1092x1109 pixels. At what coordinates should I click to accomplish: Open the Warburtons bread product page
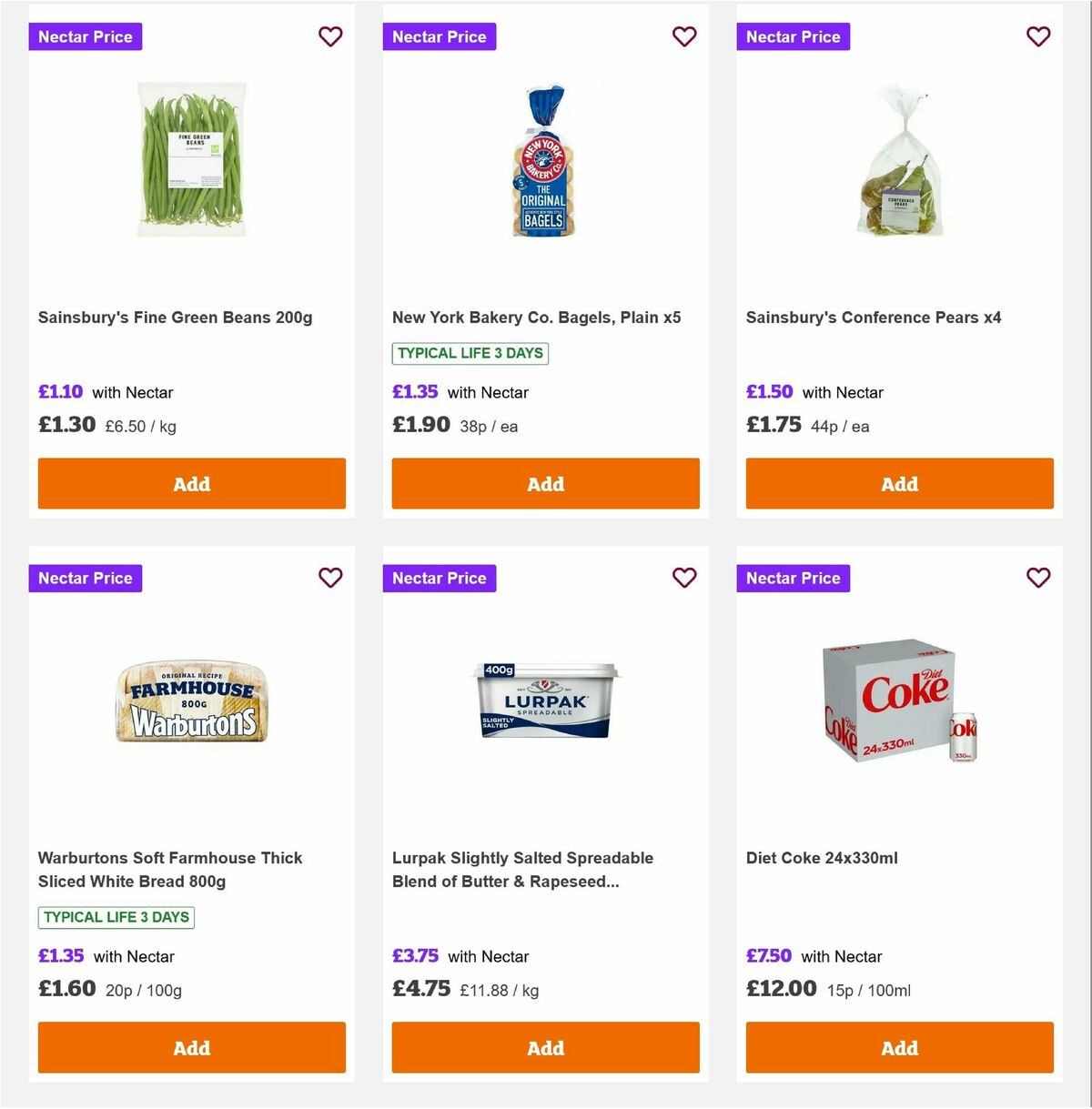[169, 869]
